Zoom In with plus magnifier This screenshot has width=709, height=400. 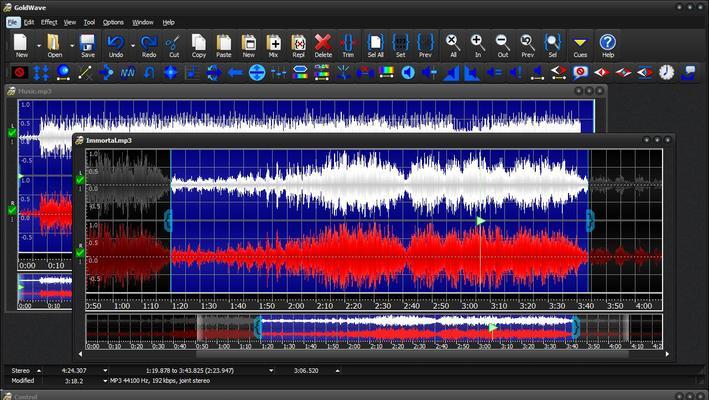click(477, 46)
